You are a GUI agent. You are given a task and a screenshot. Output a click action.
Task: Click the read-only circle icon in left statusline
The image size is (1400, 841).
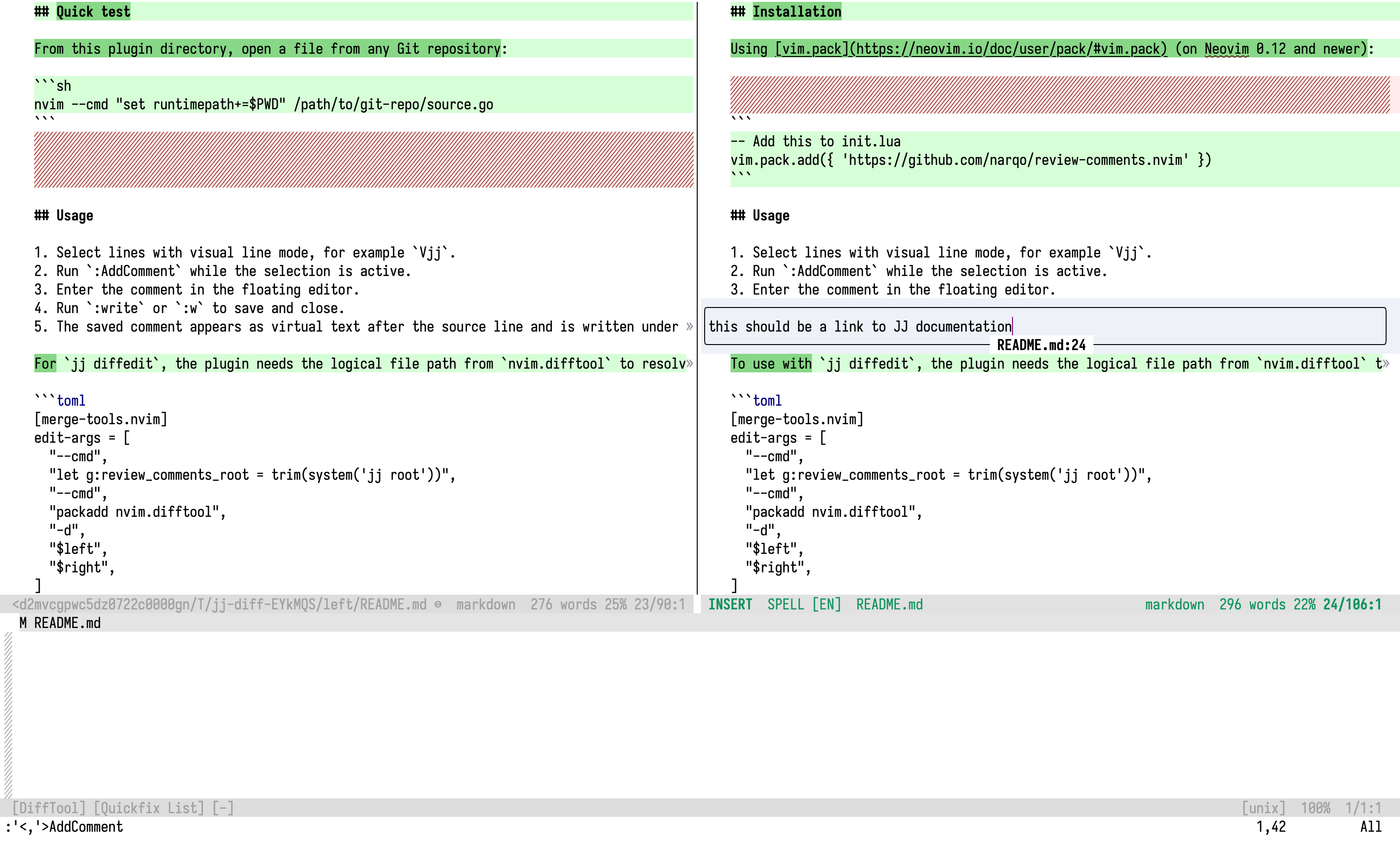438,605
